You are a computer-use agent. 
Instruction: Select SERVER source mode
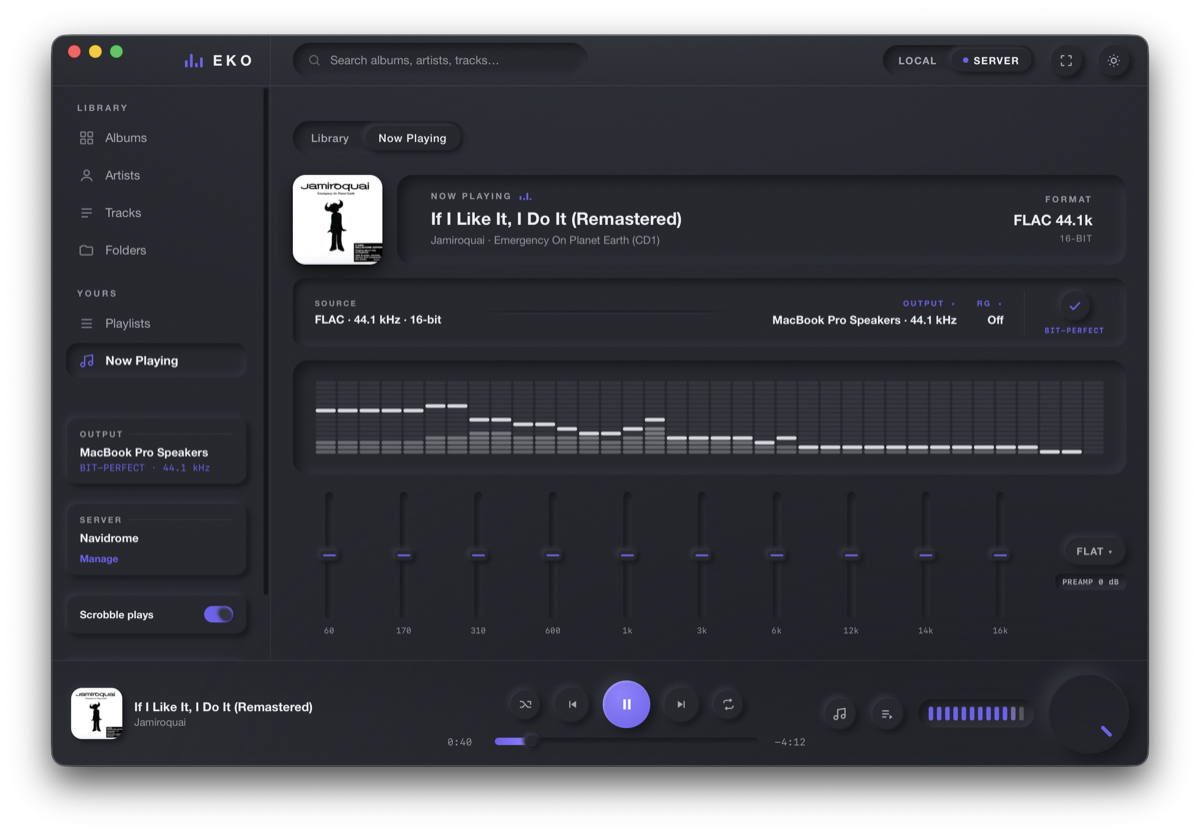tap(991, 61)
